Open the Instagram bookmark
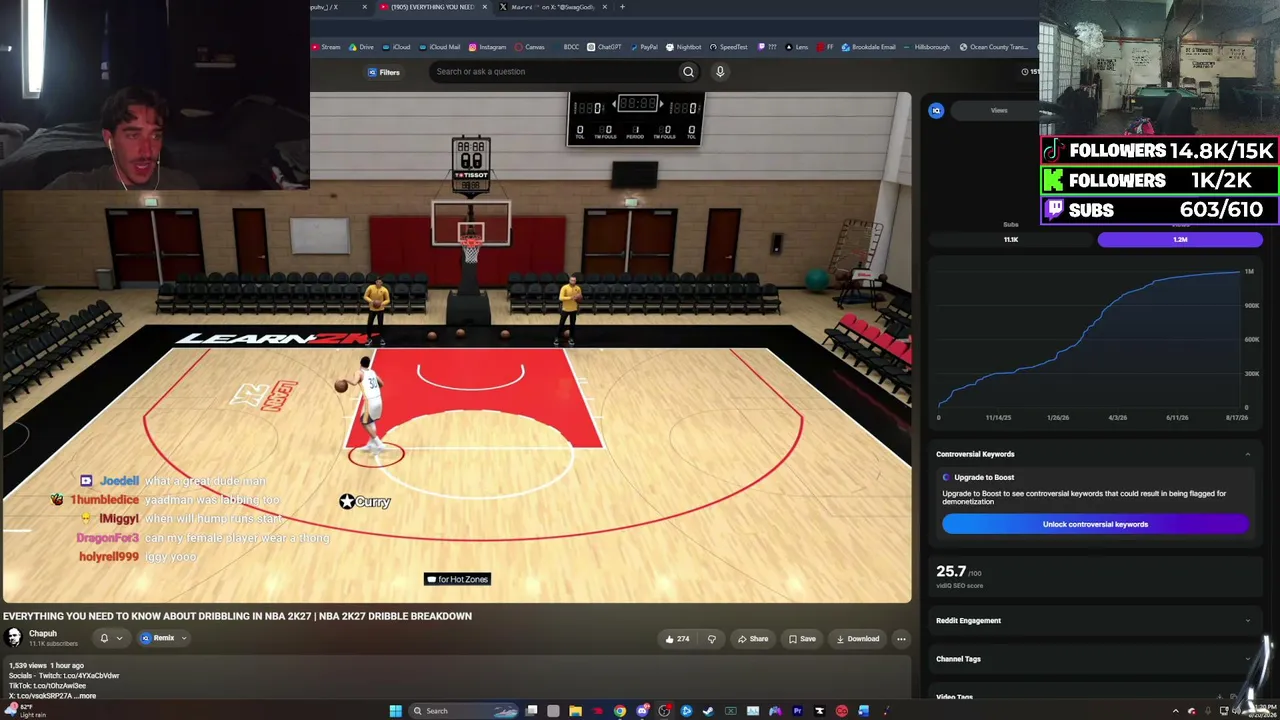Viewport: 1280px width, 720px height. (487, 47)
